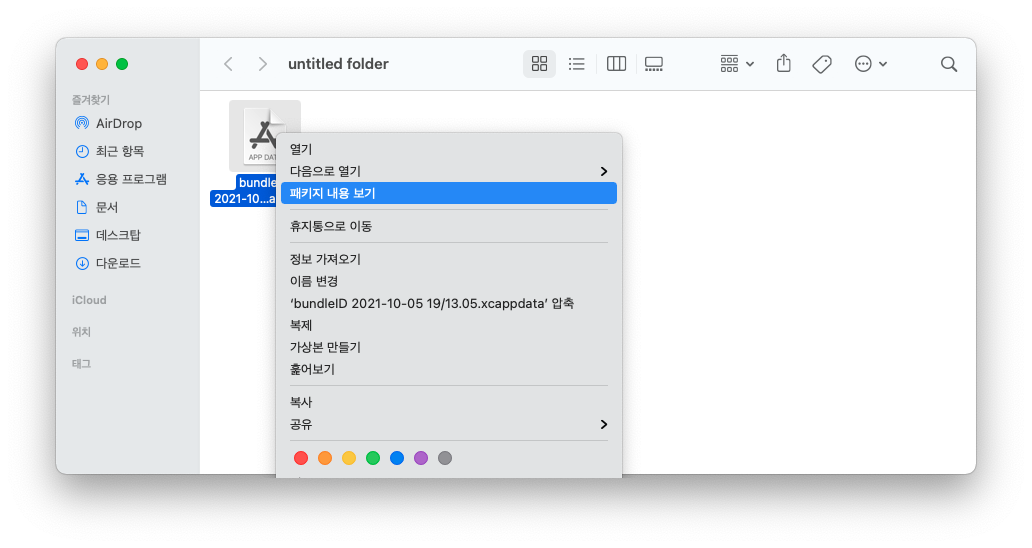Screen dimensions: 1032x548
Task: Click the applications icon beside 응용 프로그램
Action: tap(82, 179)
